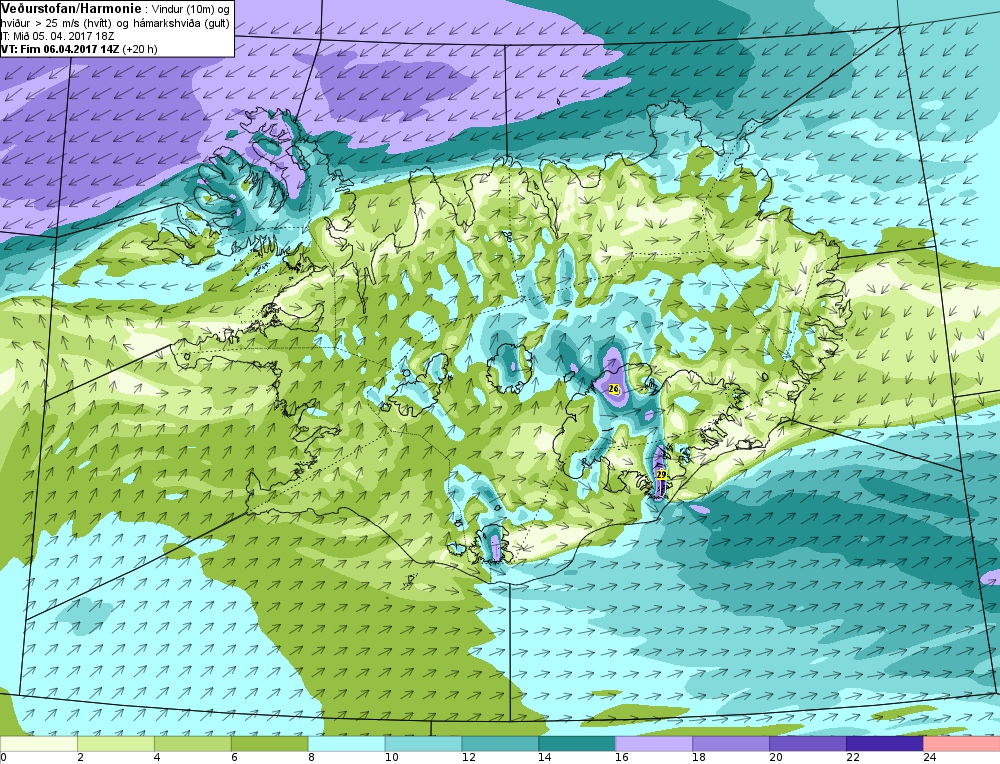Screen dimensions: 1000x764
Task: Click the dark teal 14–16 m/s legend swatch
Action: click(x=577, y=744)
